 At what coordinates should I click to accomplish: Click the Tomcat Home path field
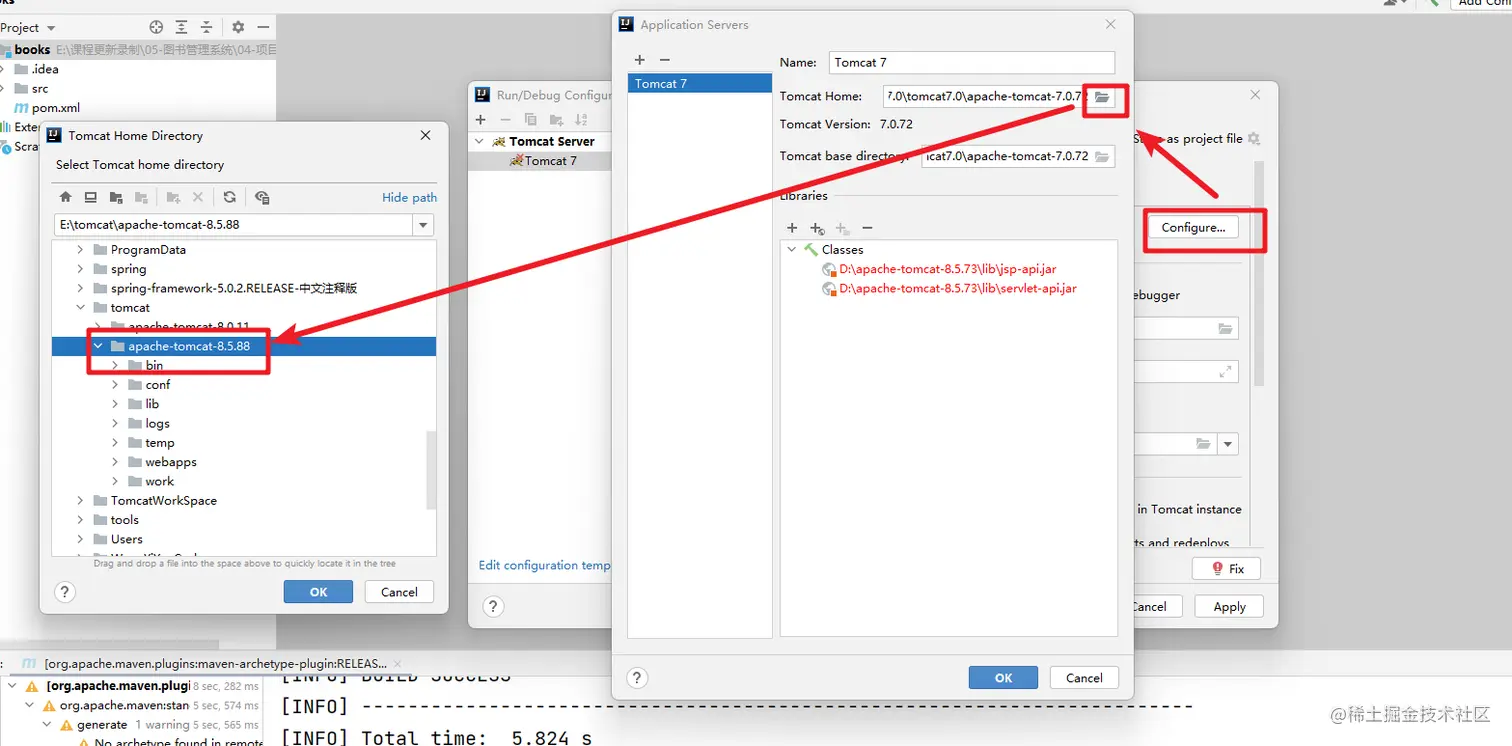click(986, 97)
